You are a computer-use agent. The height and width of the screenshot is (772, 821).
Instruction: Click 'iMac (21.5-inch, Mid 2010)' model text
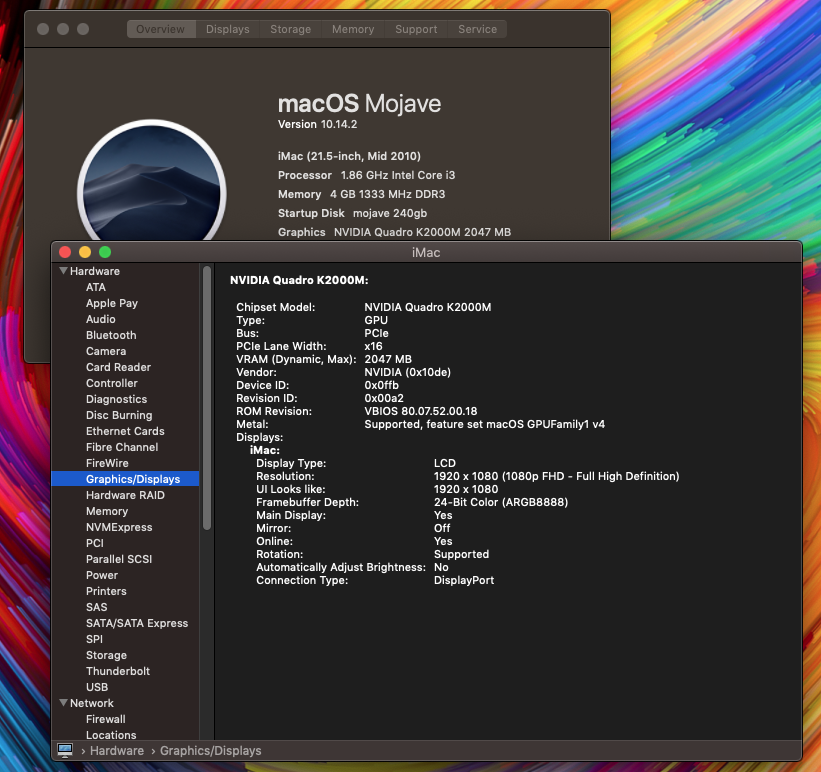pyautogui.click(x=349, y=156)
